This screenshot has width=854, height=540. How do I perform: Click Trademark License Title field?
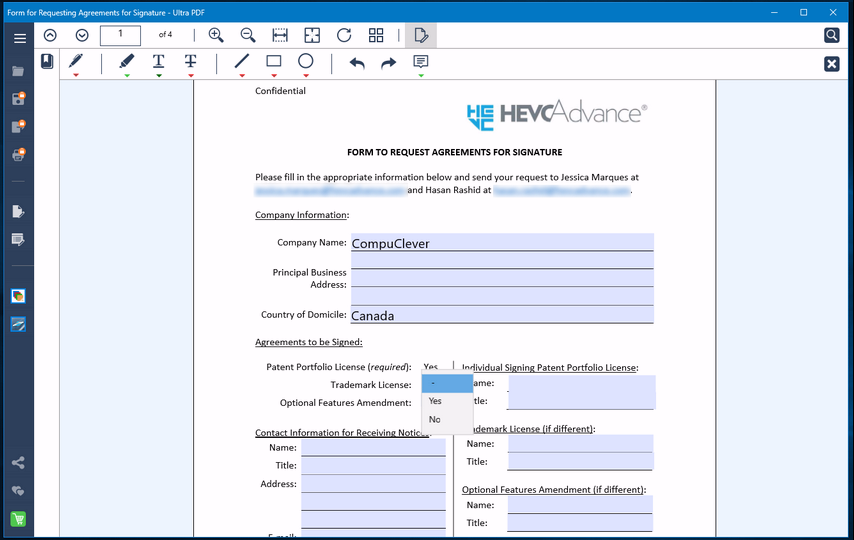[580, 462]
